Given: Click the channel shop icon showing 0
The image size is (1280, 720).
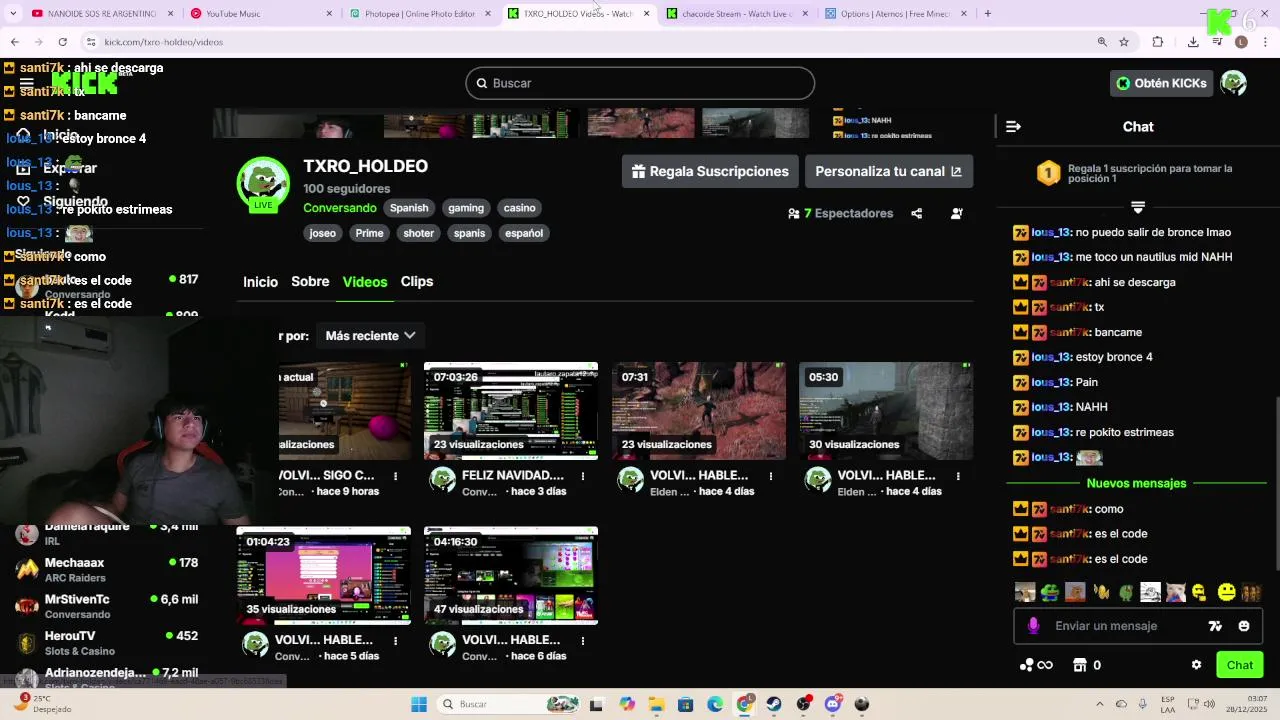Looking at the screenshot, I should (1087, 665).
